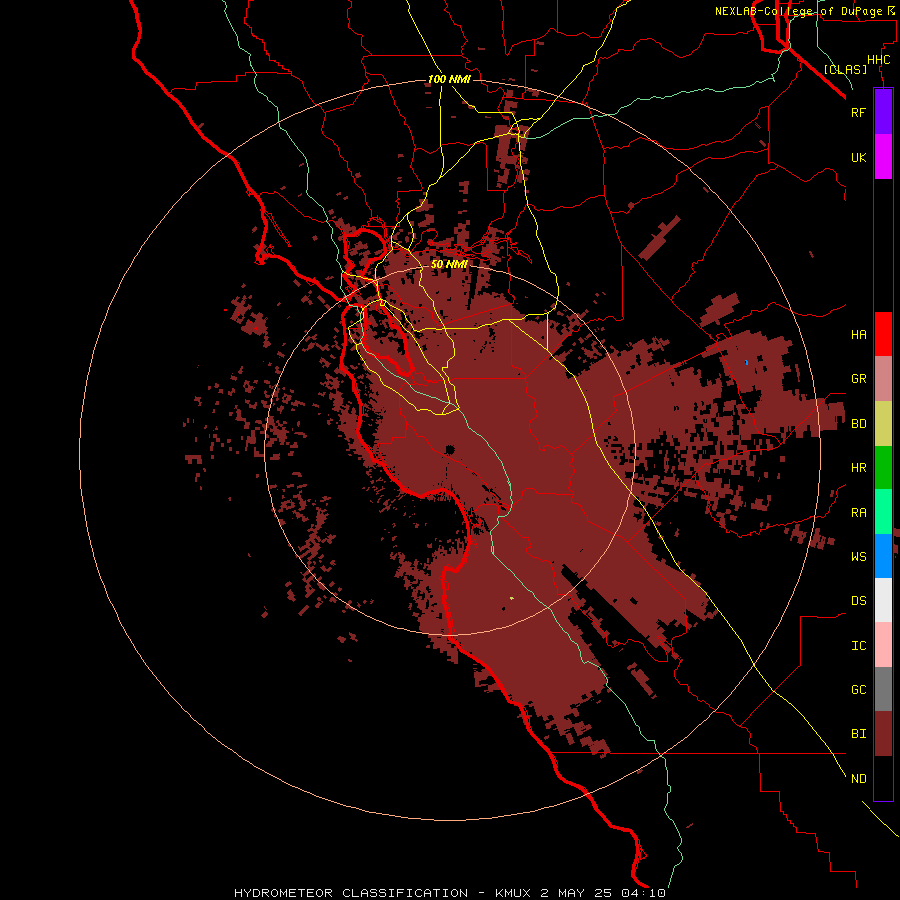Click the RA legend label

coord(859,513)
